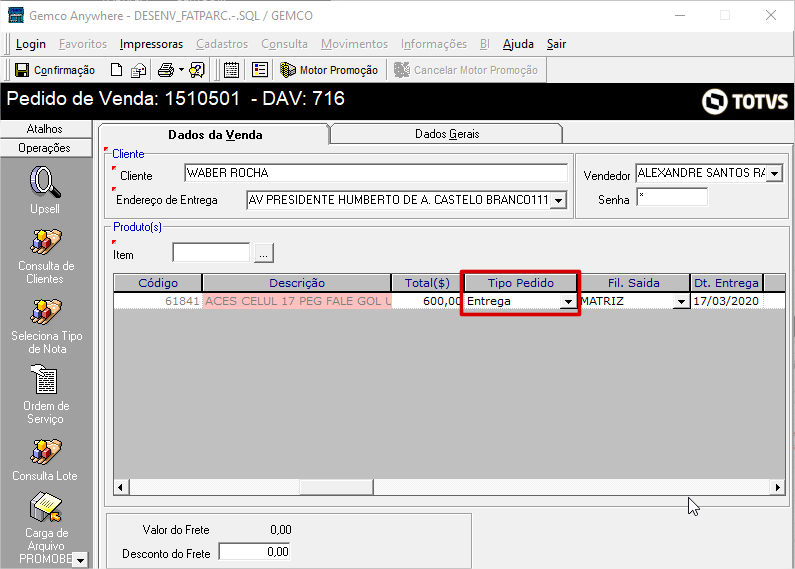
Task: Click the Desconto do Frete field
Action: pyautogui.click(x=255, y=552)
